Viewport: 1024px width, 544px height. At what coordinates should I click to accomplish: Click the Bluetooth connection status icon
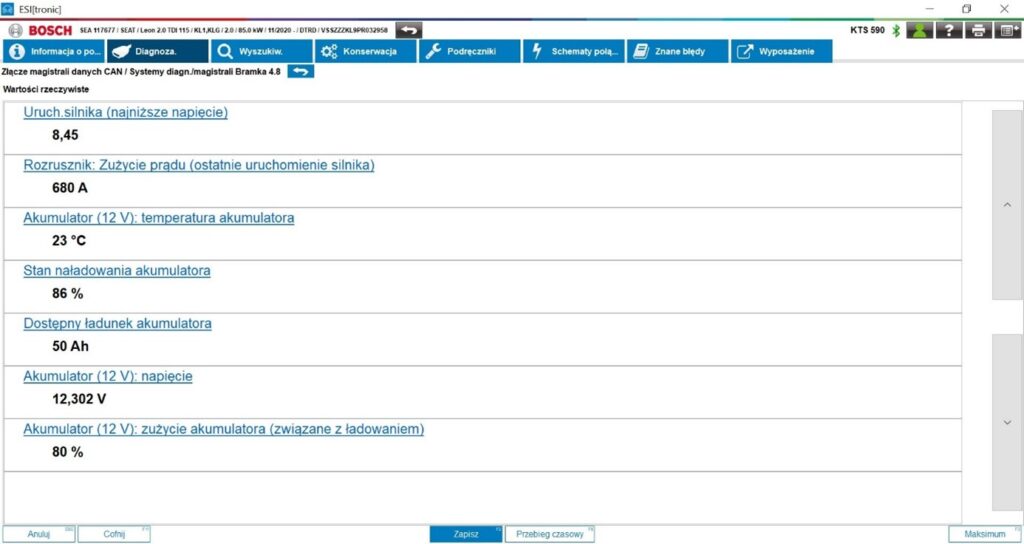coord(896,30)
